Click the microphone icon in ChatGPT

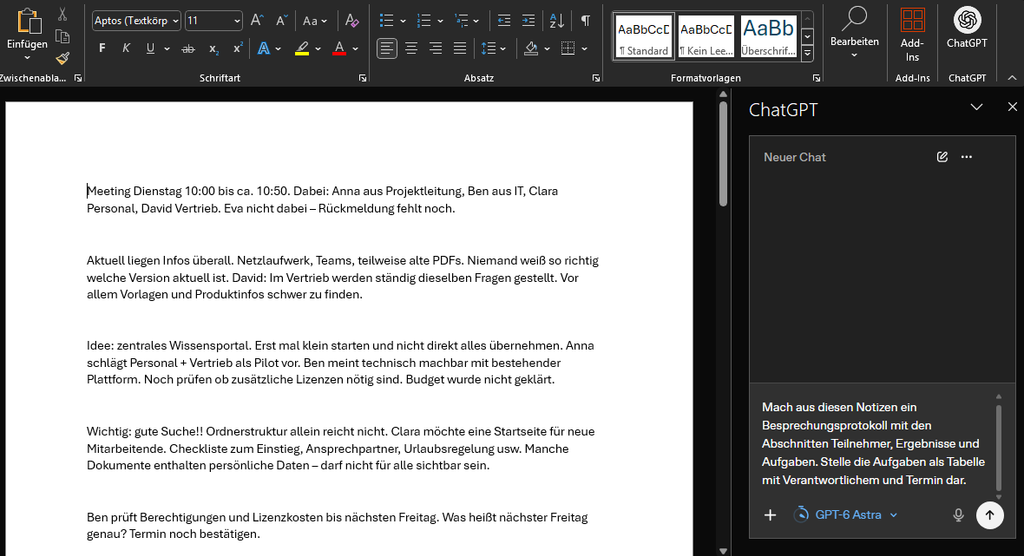click(958, 515)
